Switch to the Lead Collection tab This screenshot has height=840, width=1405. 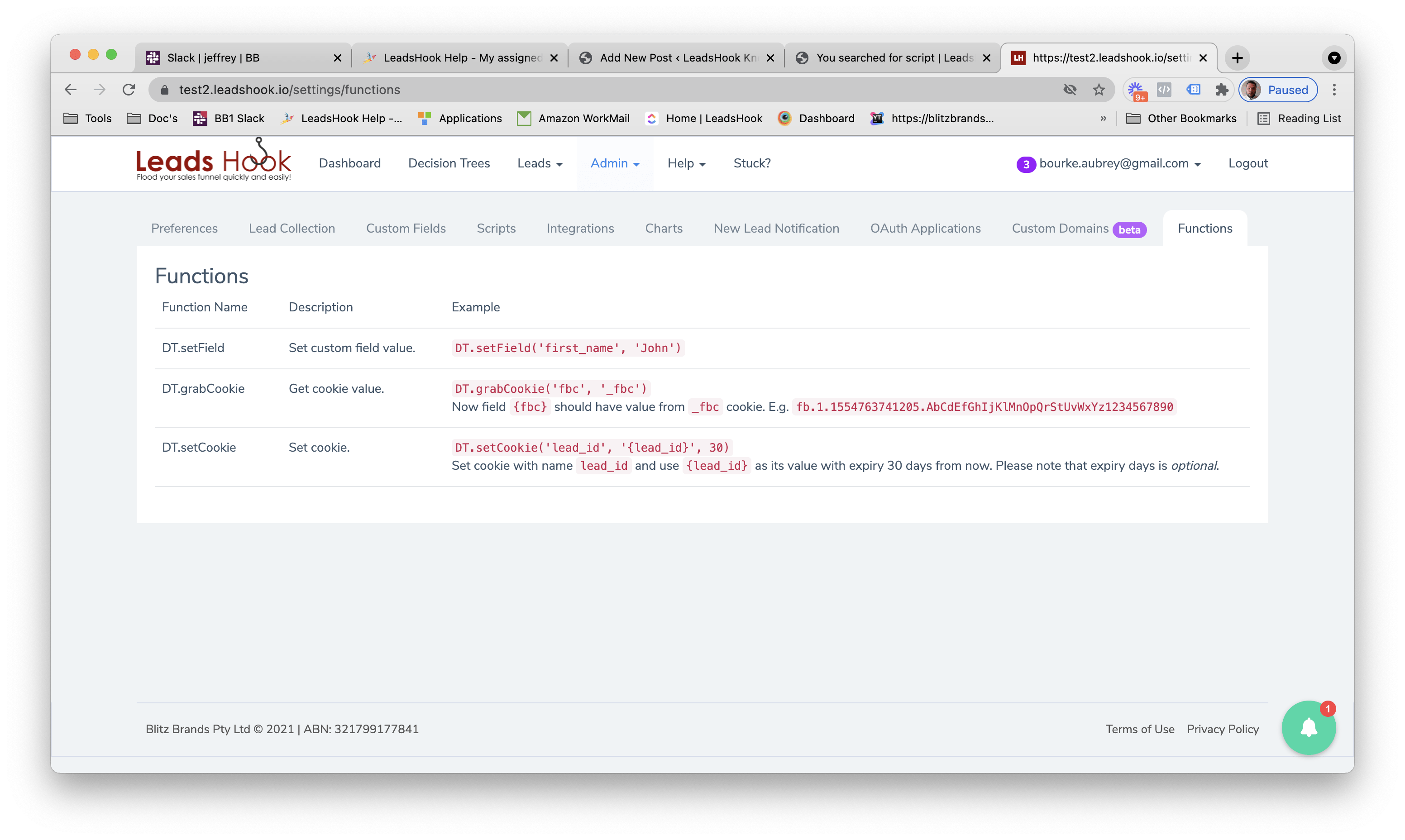pyautogui.click(x=292, y=228)
